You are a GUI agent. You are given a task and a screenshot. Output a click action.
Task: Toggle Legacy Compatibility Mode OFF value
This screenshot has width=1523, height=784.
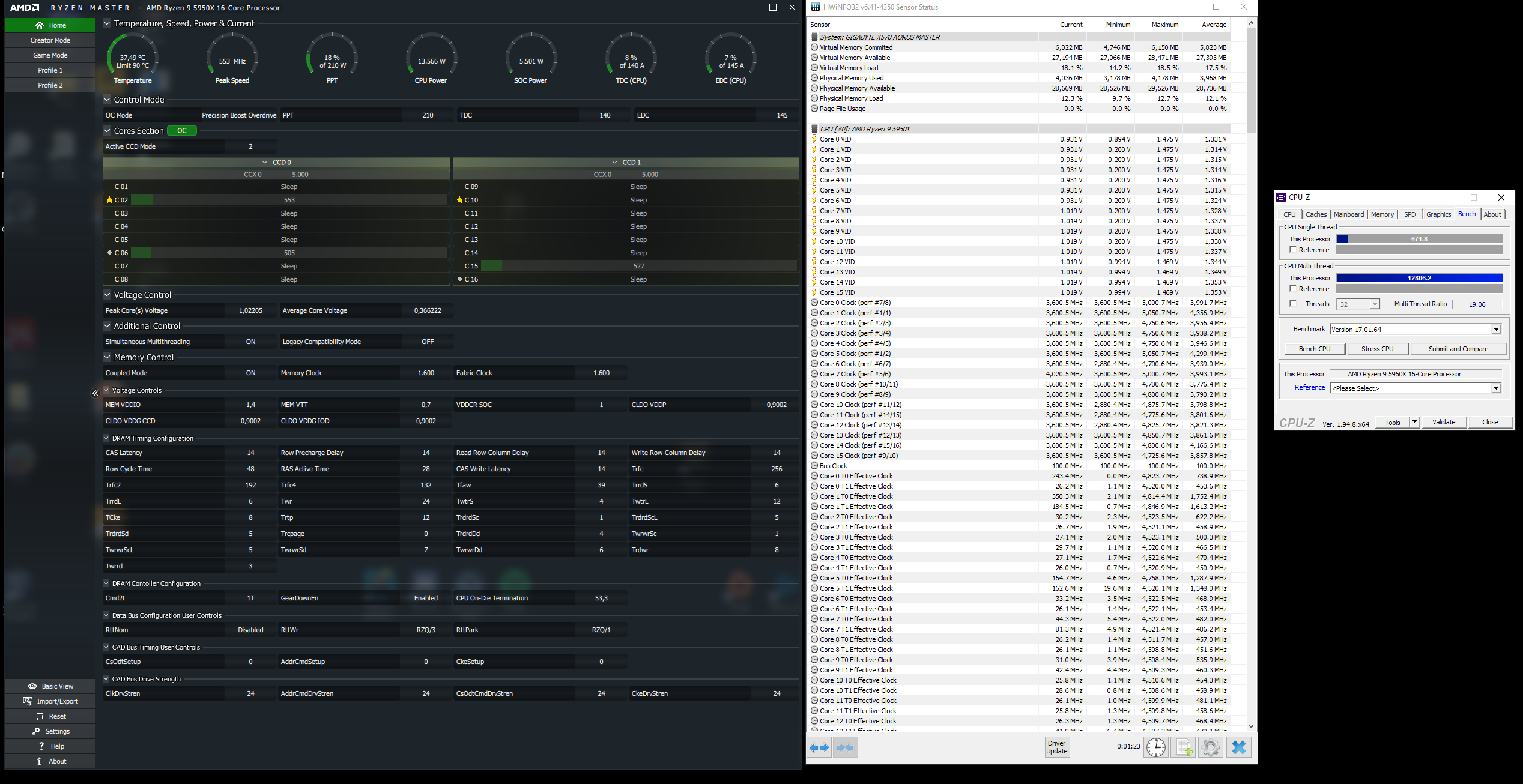(x=427, y=342)
